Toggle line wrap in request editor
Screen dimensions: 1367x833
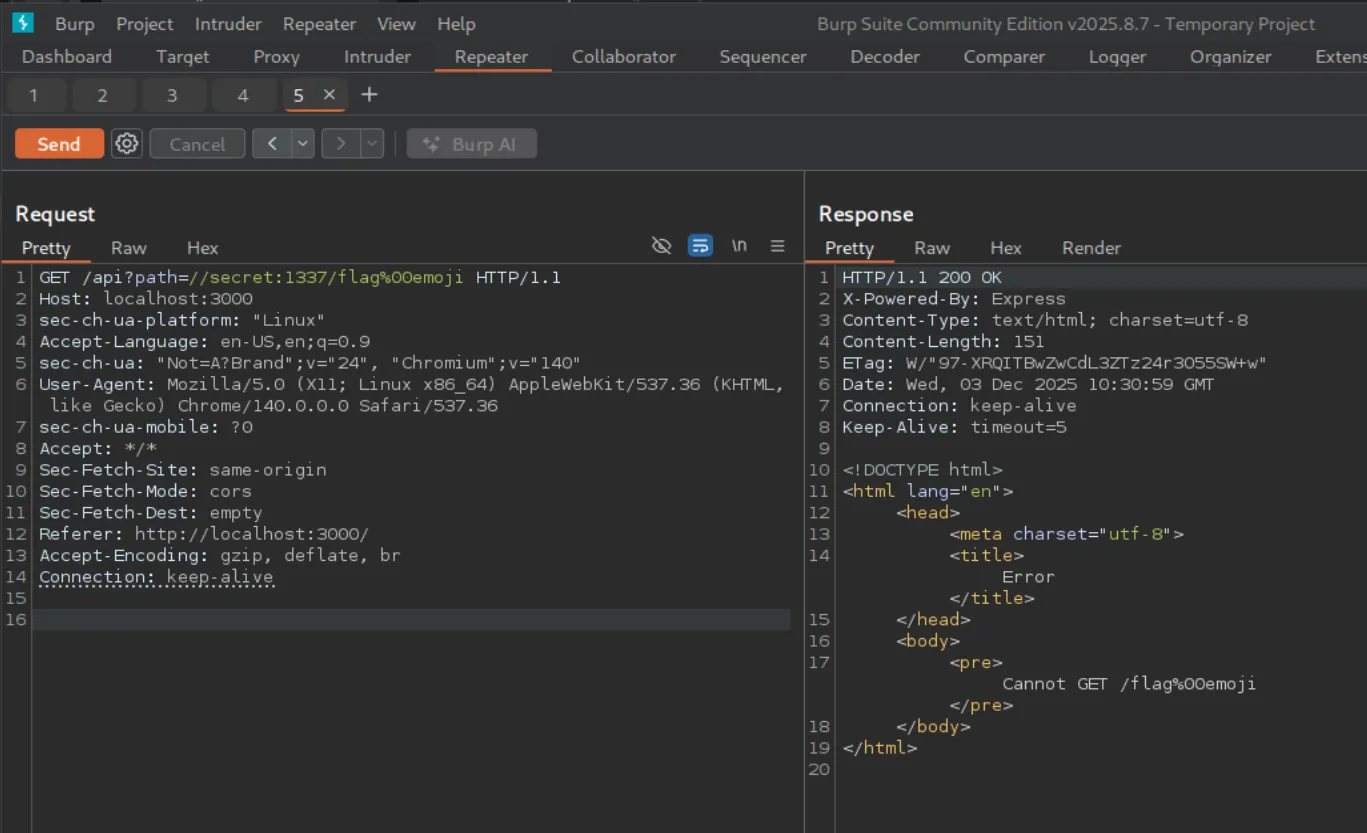coord(700,246)
